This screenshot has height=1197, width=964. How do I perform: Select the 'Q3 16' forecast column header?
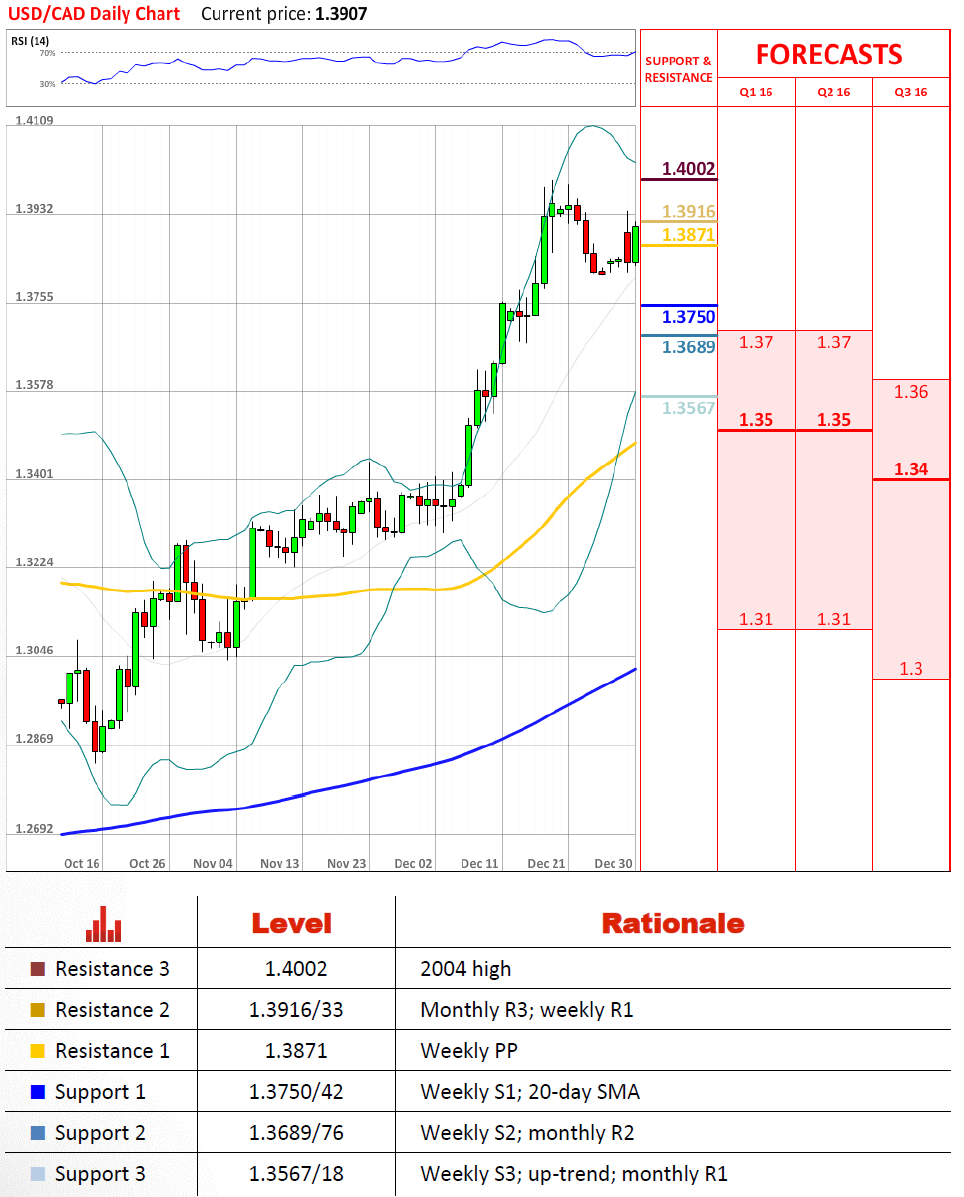tap(911, 92)
